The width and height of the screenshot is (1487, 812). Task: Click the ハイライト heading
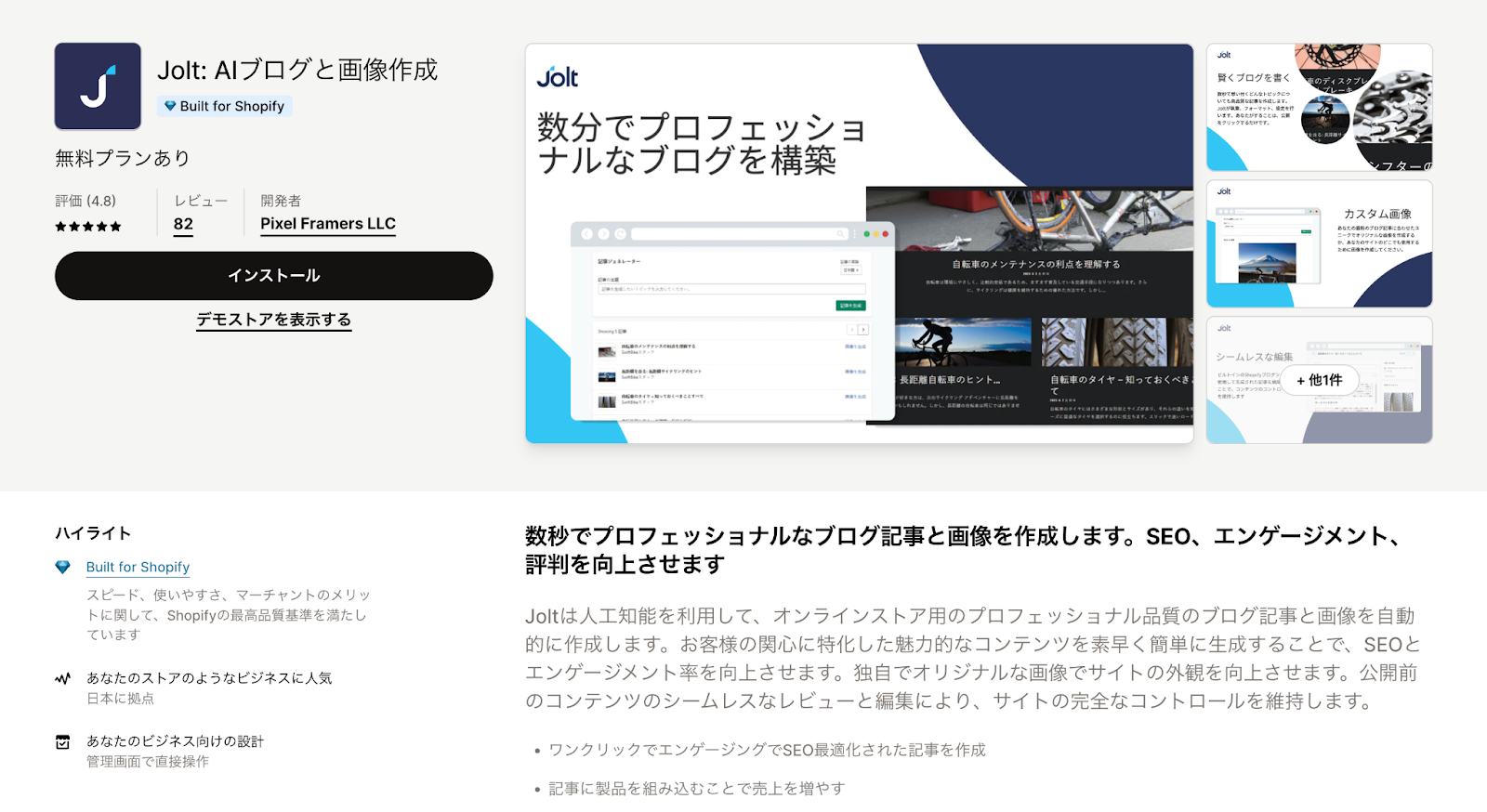(93, 533)
